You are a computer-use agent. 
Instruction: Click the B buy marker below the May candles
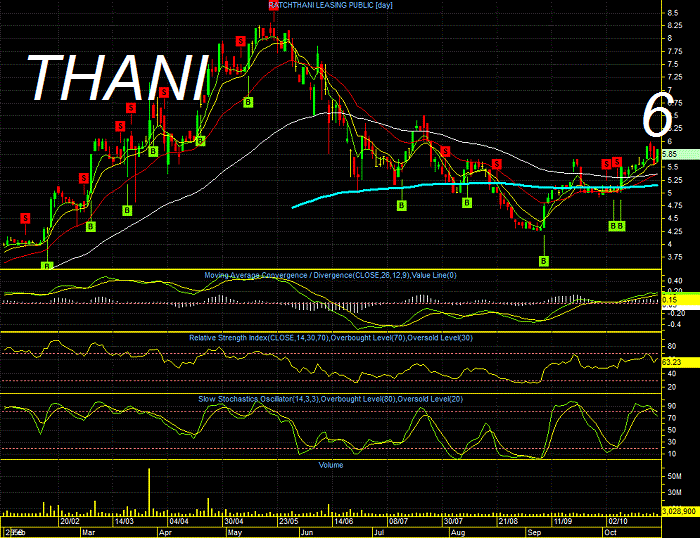point(248,102)
